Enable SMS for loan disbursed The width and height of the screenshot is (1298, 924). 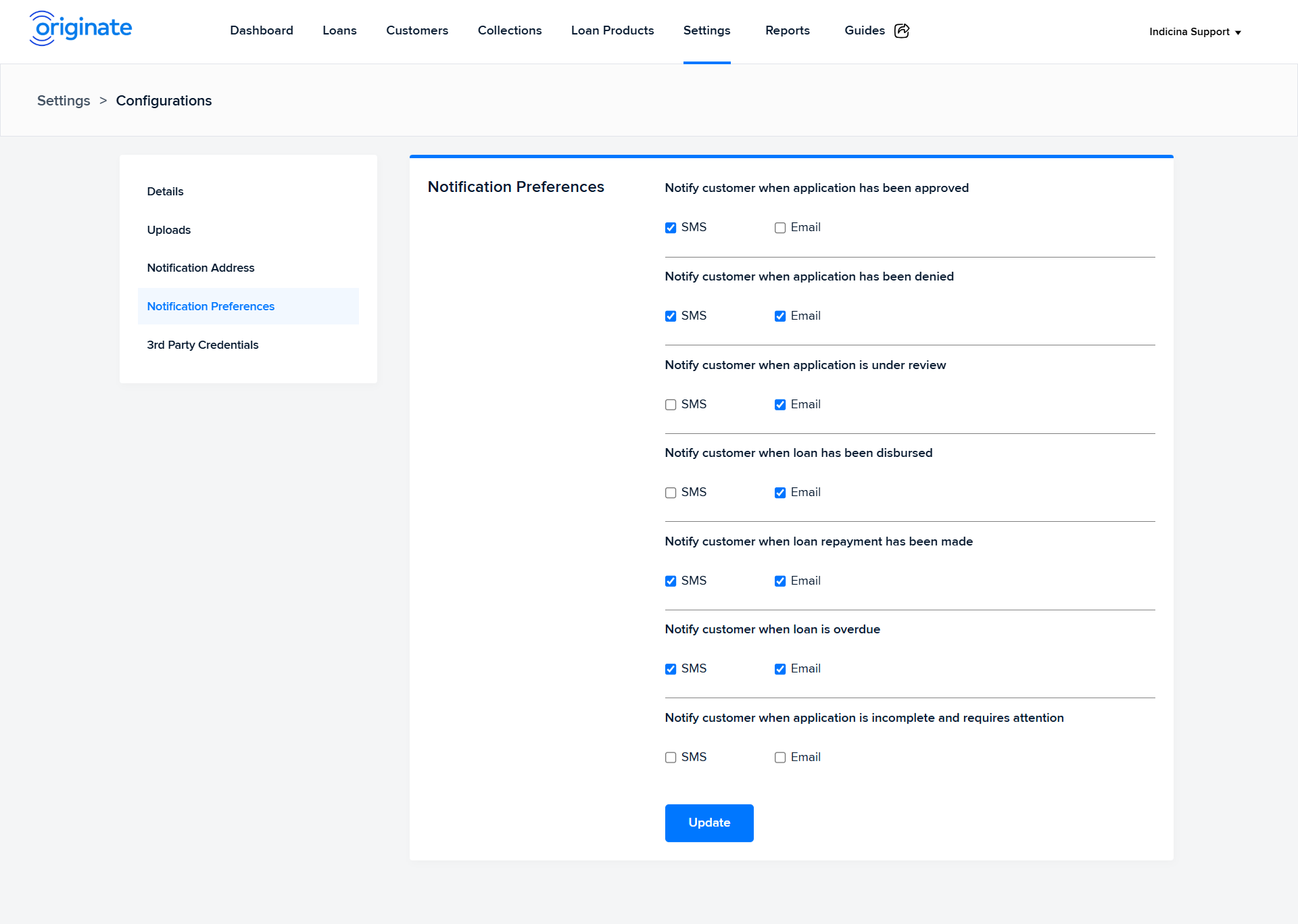pos(671,493)
